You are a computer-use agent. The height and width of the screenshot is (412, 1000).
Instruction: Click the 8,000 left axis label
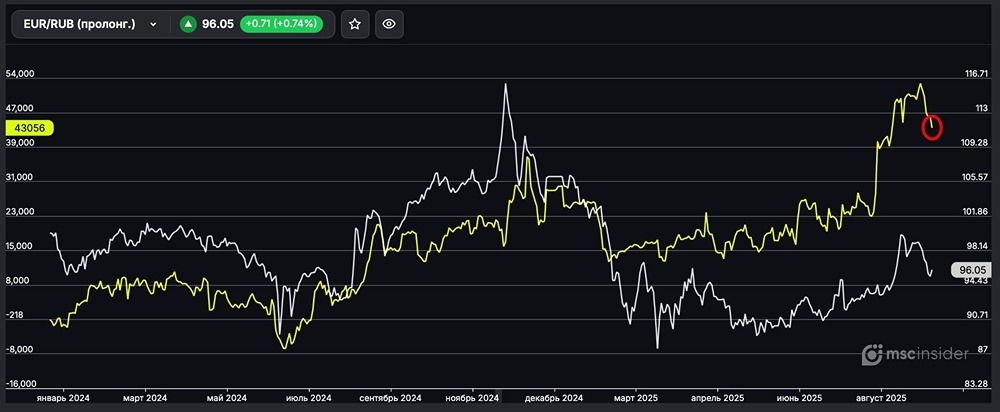tap(18, 281)
